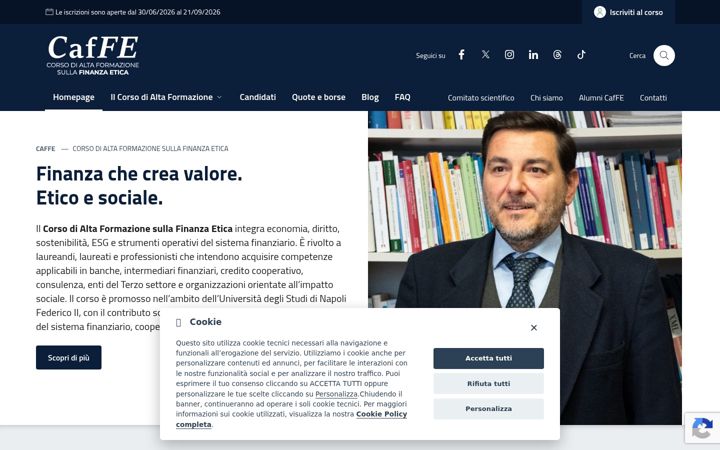Click the Iscriviti al corso button
The height and width of the screenshot is (450, 720).
[x=628, y=12]
